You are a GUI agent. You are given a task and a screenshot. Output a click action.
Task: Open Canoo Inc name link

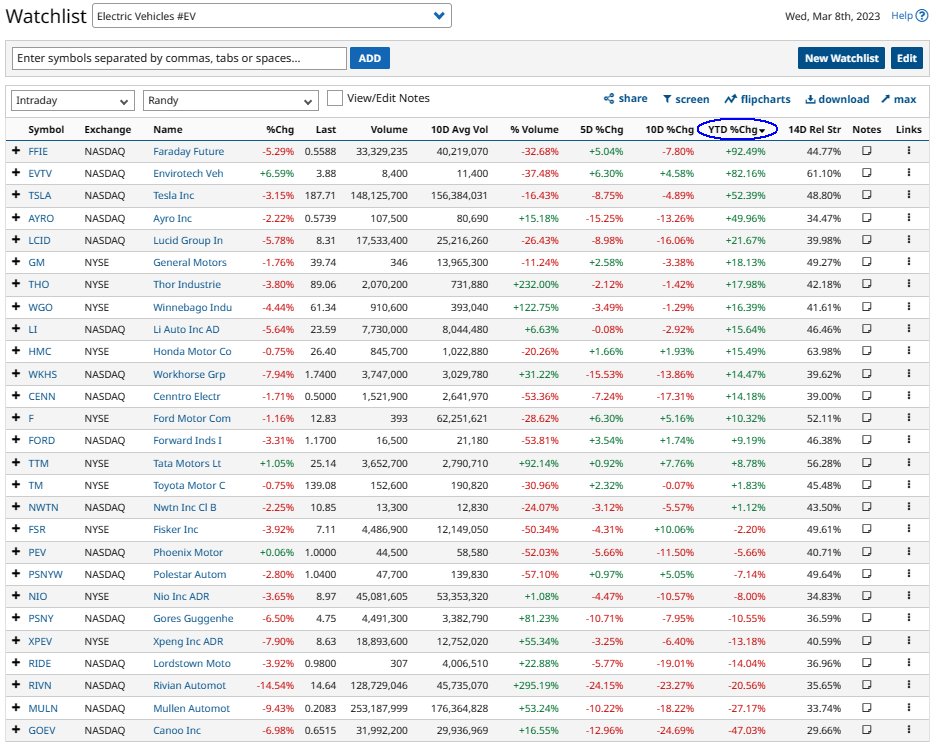pyautogui.click(x=177, y=730)
